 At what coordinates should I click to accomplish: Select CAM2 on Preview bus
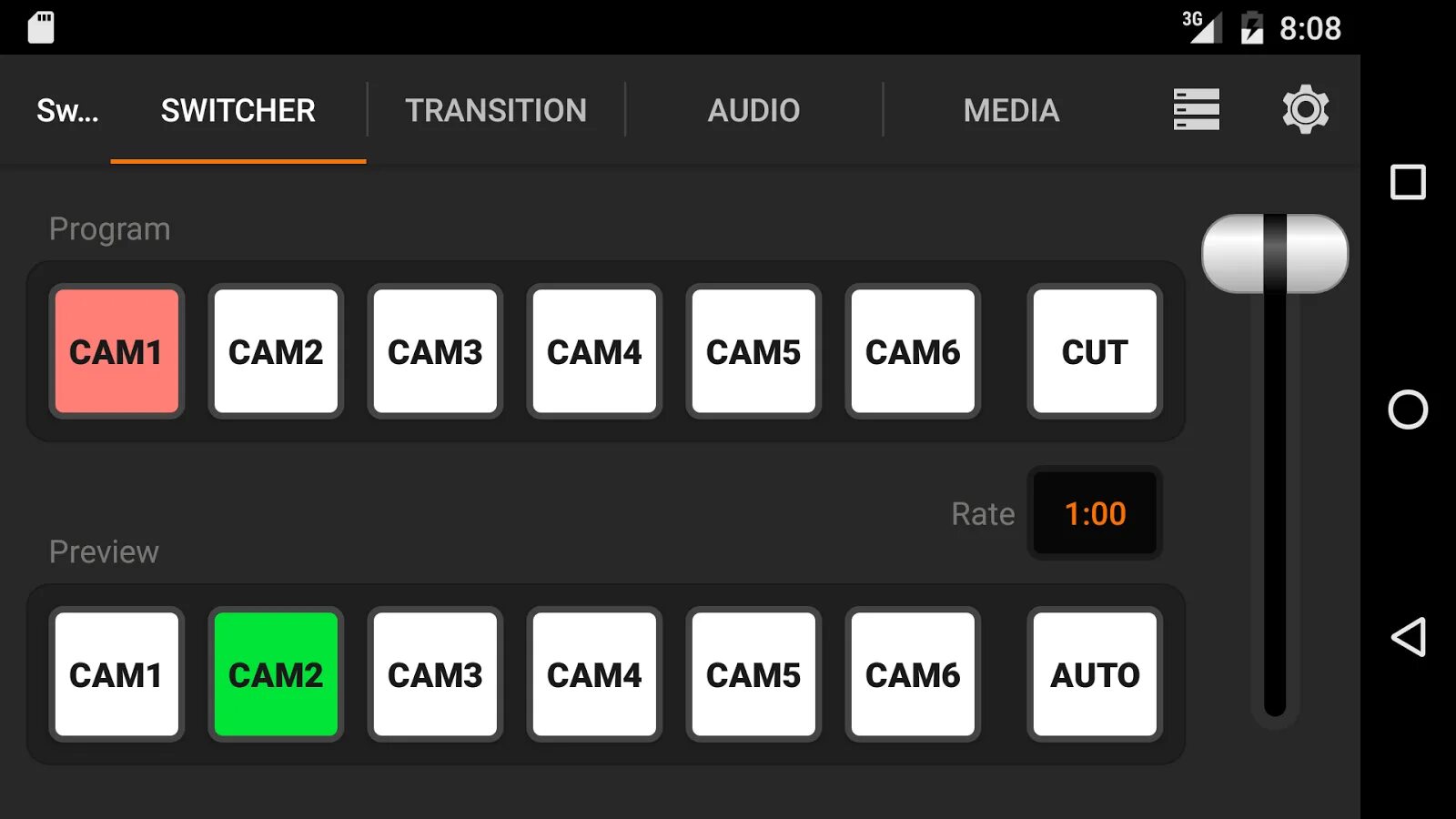click(276, 674)
